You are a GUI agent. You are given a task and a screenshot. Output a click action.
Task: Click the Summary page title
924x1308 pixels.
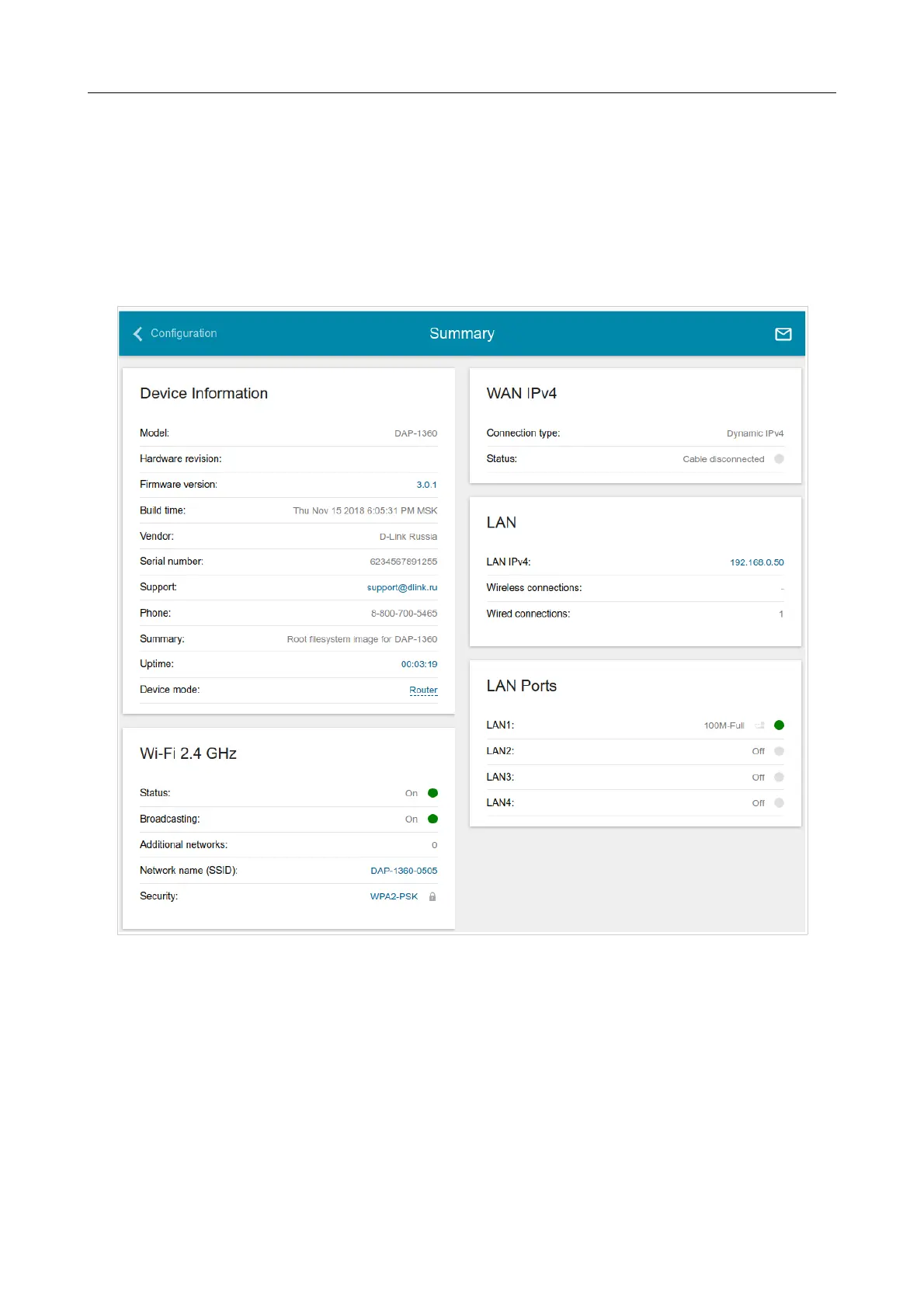462,334
